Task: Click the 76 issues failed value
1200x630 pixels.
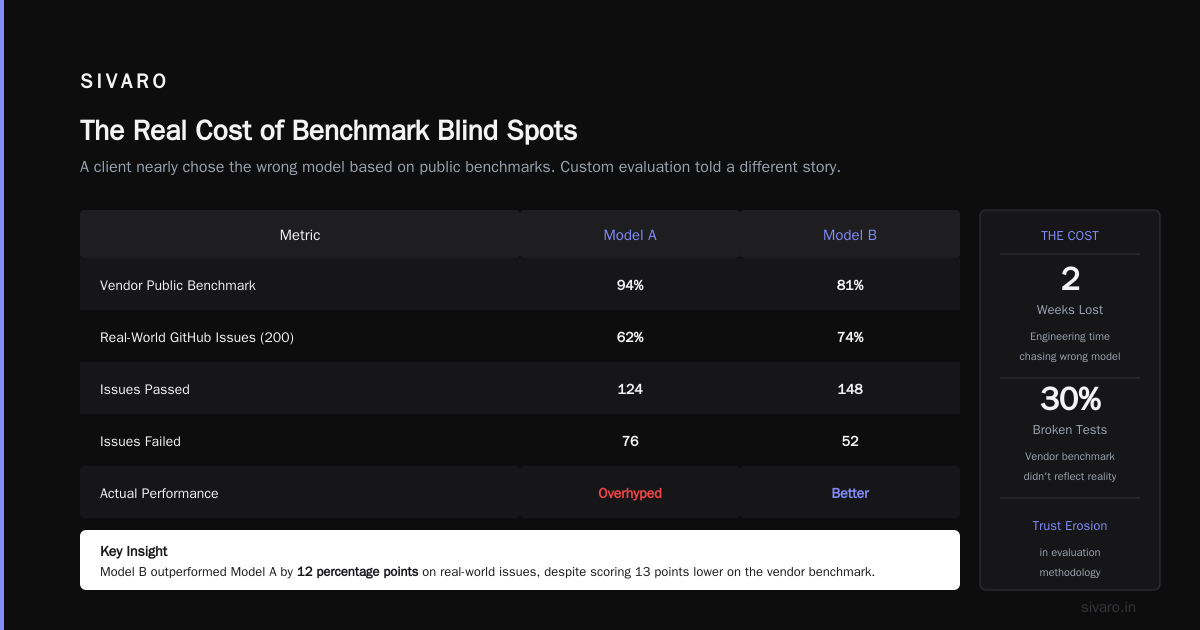Action: coord(630,441)
